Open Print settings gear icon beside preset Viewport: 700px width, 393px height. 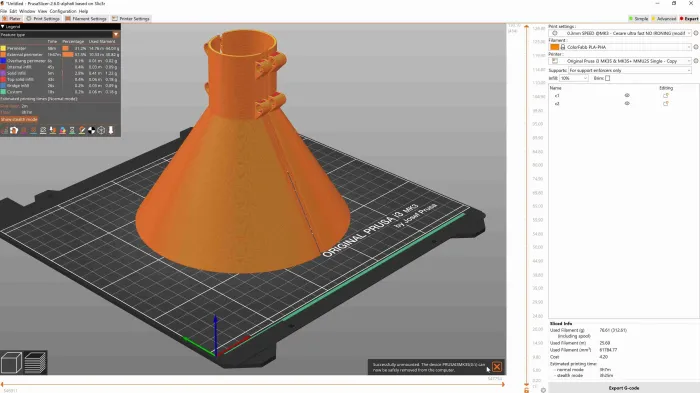[x=696, y=33]
